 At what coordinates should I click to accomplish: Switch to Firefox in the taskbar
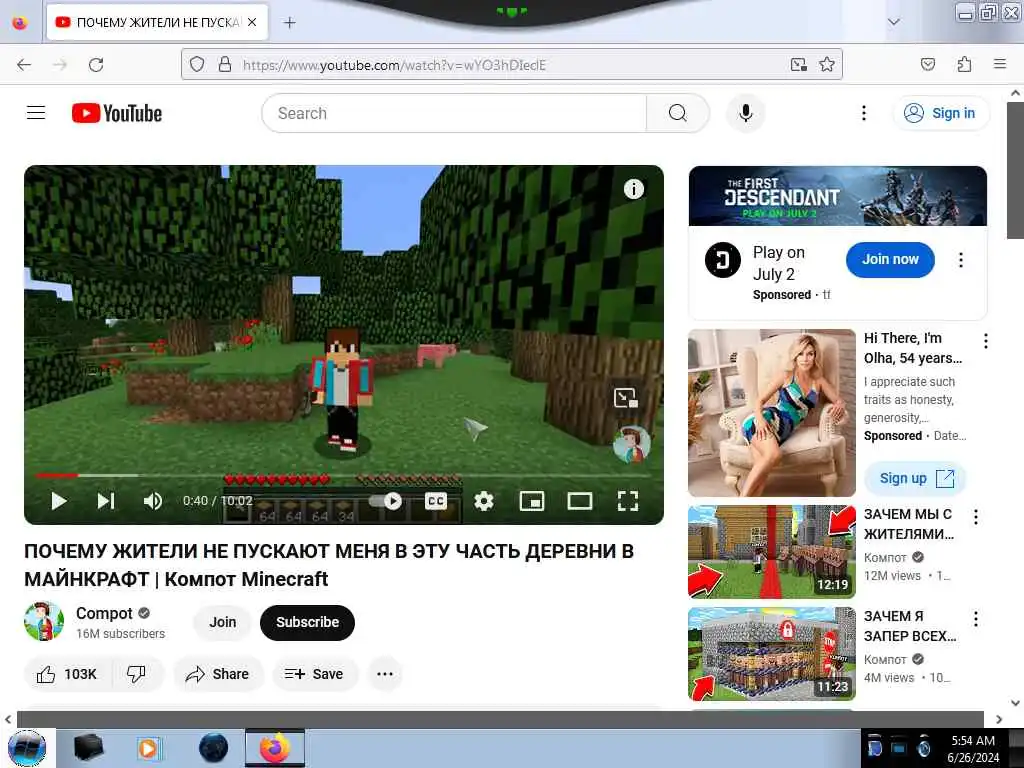275,748
